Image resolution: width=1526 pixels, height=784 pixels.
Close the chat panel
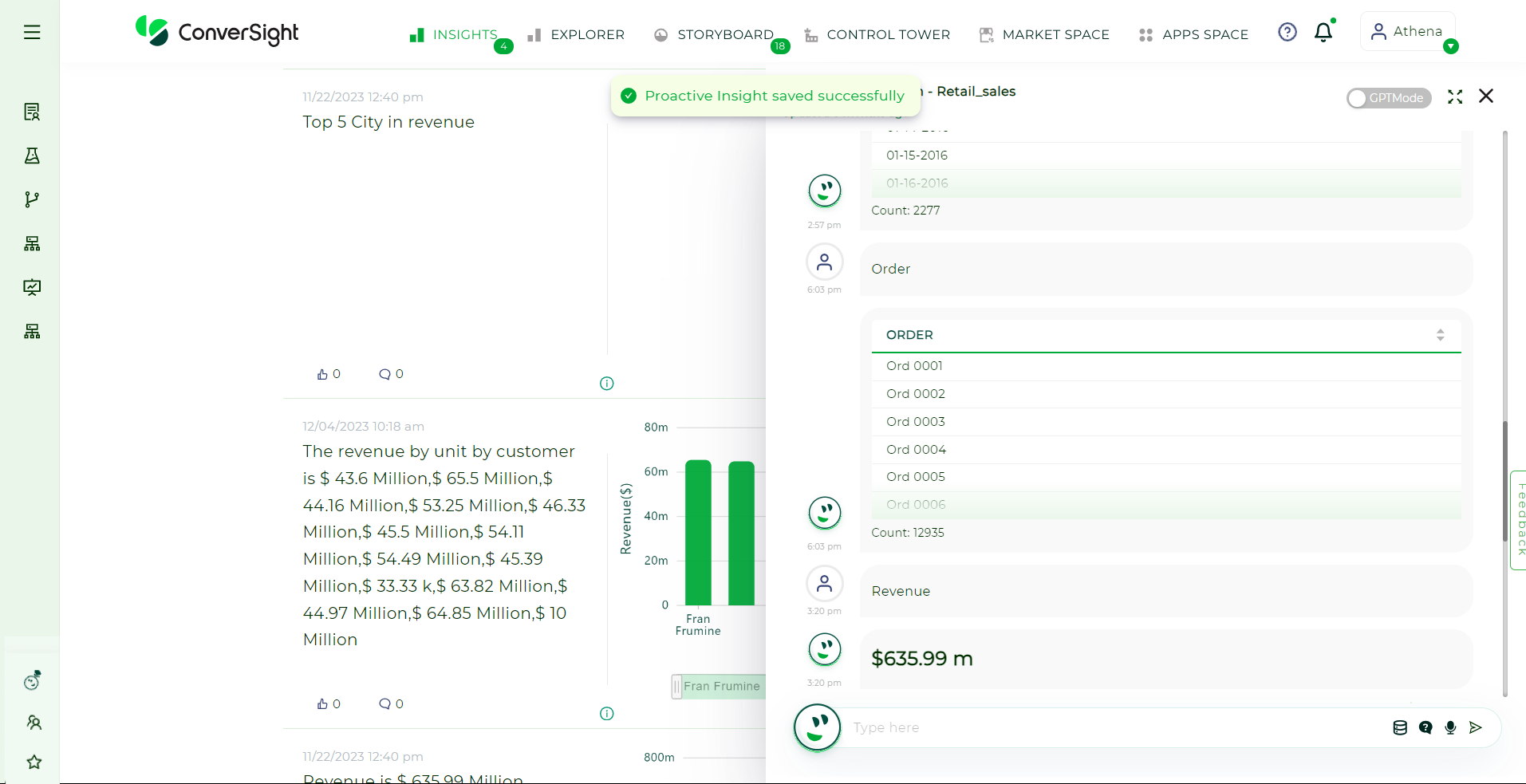click(x=1486, y=97)
